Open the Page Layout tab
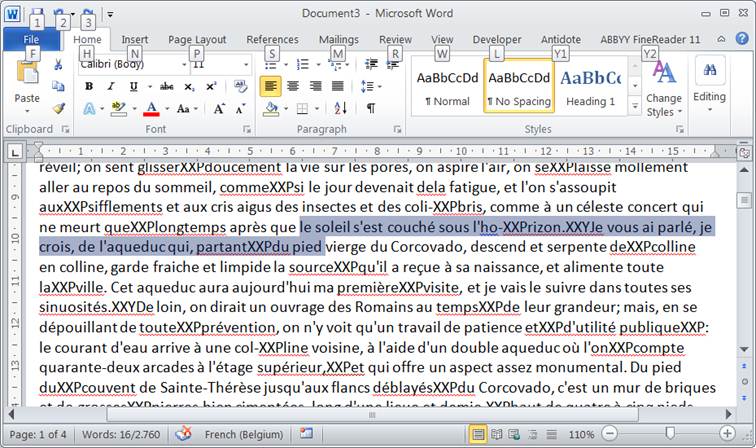756x448 pixels. point(196,39)
